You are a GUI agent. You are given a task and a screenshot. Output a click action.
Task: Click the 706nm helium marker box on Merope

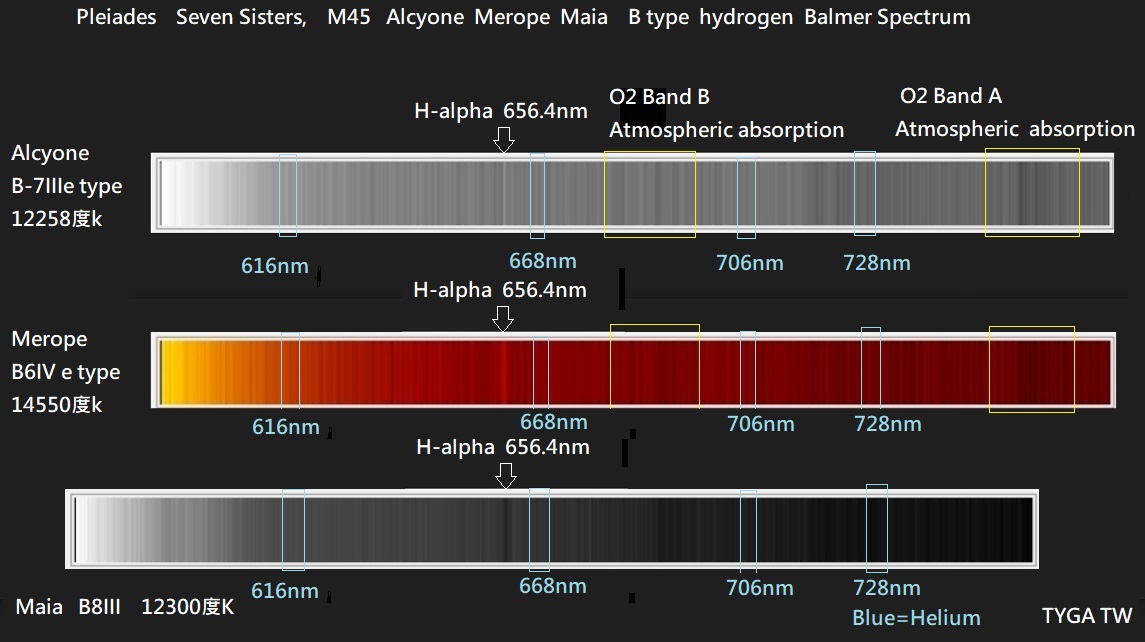point(747,368)
